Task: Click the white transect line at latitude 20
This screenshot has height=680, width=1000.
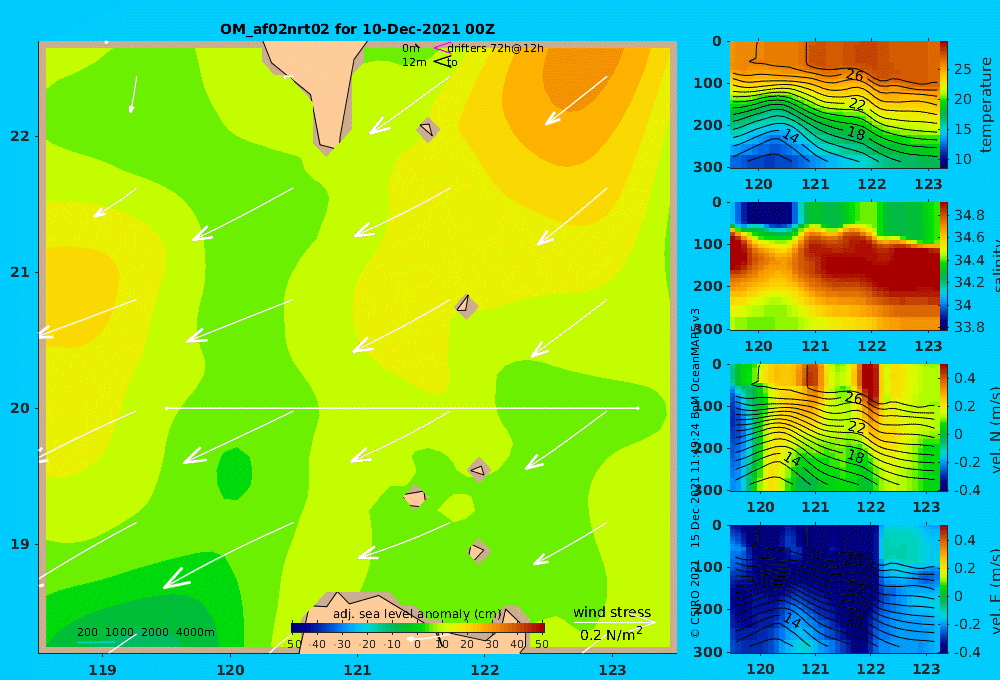Action: click(x=402, y=408)
